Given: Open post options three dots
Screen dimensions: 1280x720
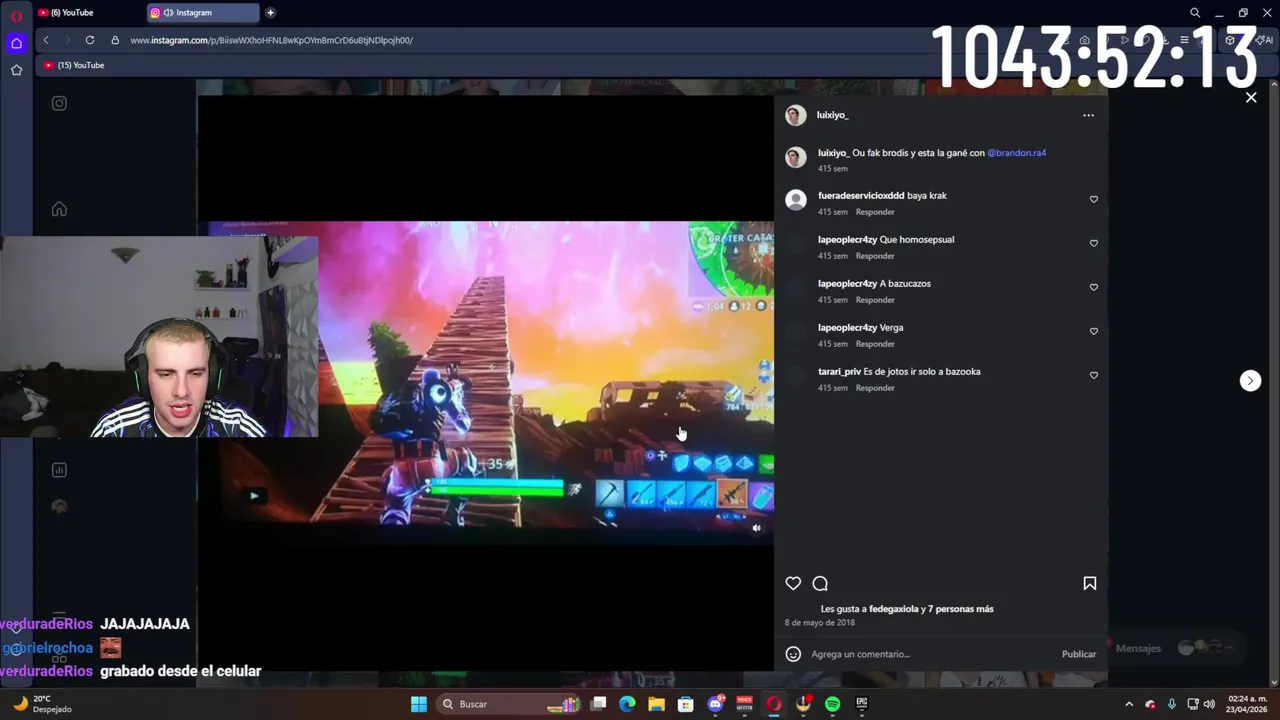Looking at the screenshot, I should pyautogui.click(x=1088, y=115).
